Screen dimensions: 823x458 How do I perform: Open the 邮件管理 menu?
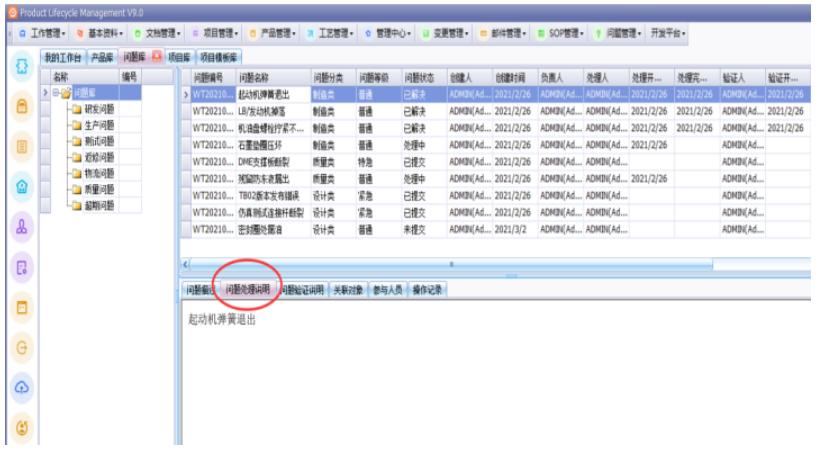[x=503, y=34]
